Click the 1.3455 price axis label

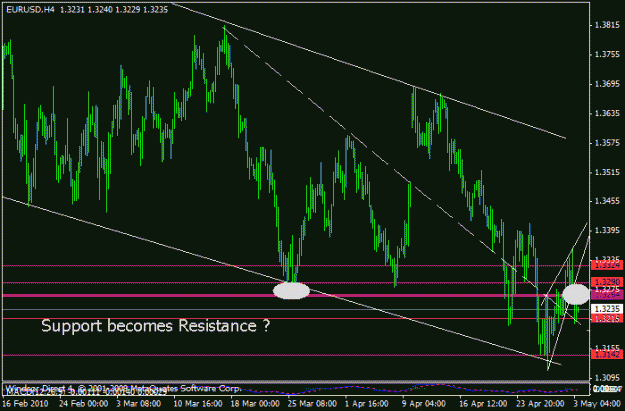[x=607, y=201]
